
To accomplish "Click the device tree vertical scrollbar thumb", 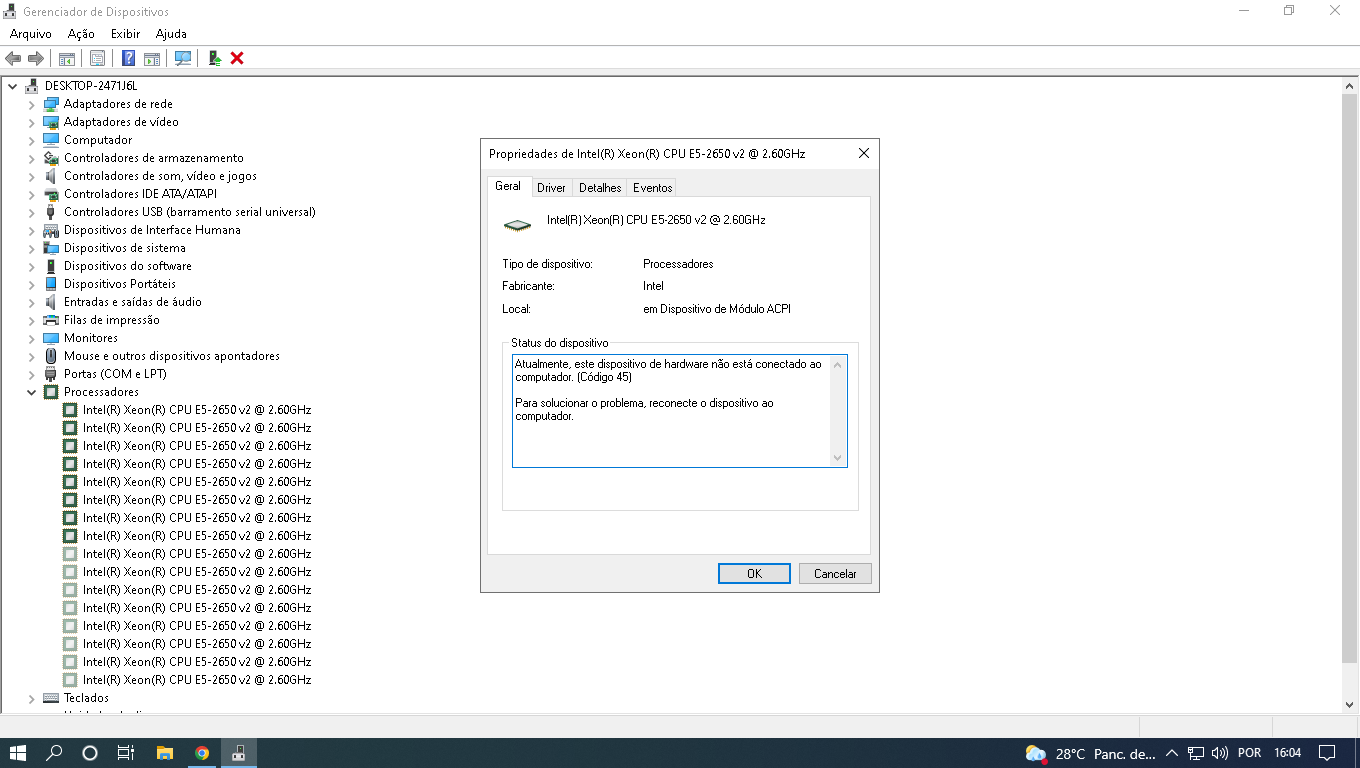I will (x=1350, y=379).
